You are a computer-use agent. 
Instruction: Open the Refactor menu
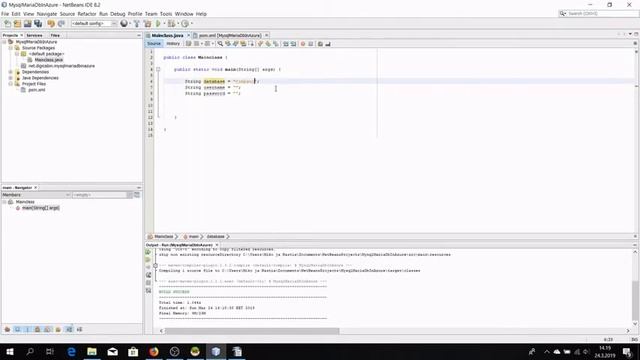coord(87,14)
